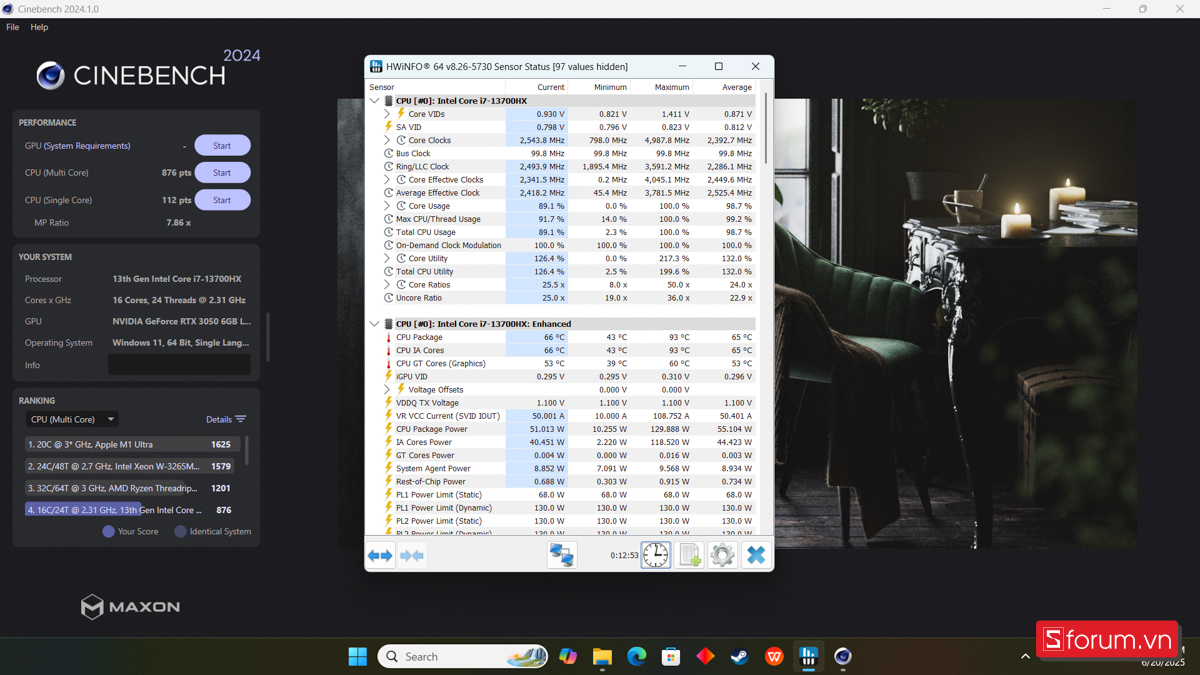The height and width of the screenshot is (675, 1200).
Task: Select Intel Xeon W-3265M ranking row
Action: coord(133,466)
